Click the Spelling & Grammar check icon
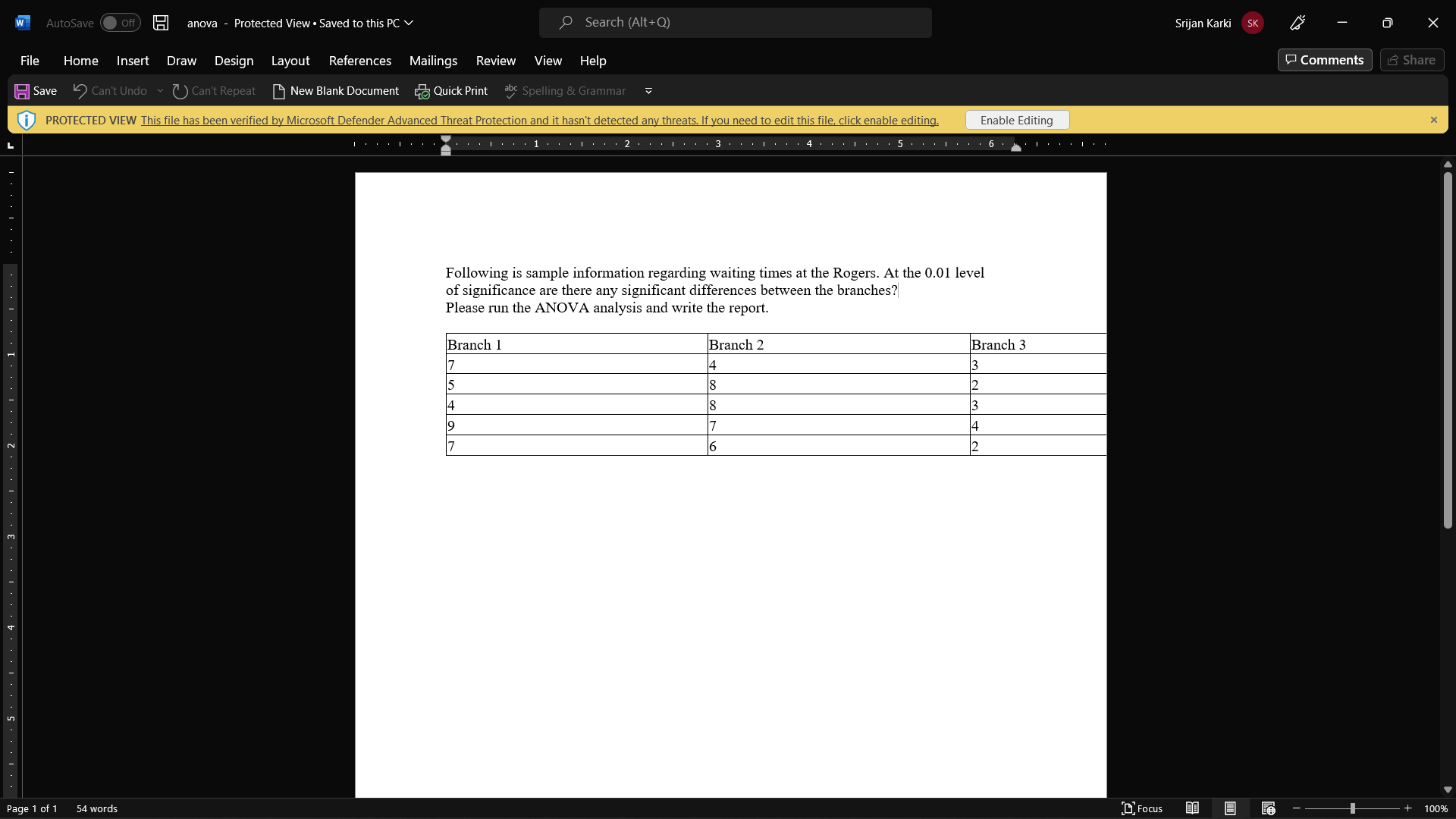The height and width of the screenshot is (819, 1456). [x=510, y=90]
